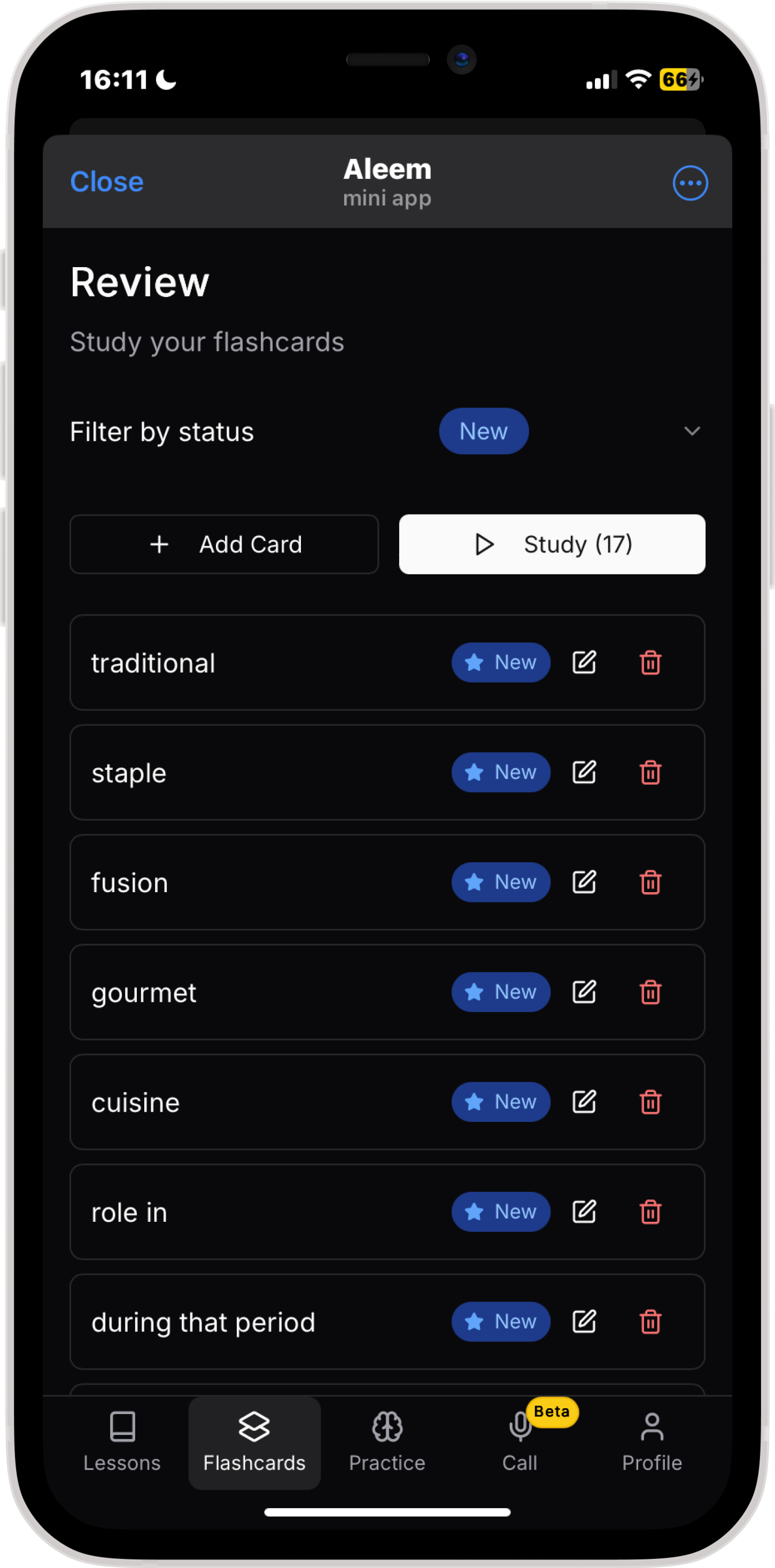Start the Study (17) session

coord(552,544)
